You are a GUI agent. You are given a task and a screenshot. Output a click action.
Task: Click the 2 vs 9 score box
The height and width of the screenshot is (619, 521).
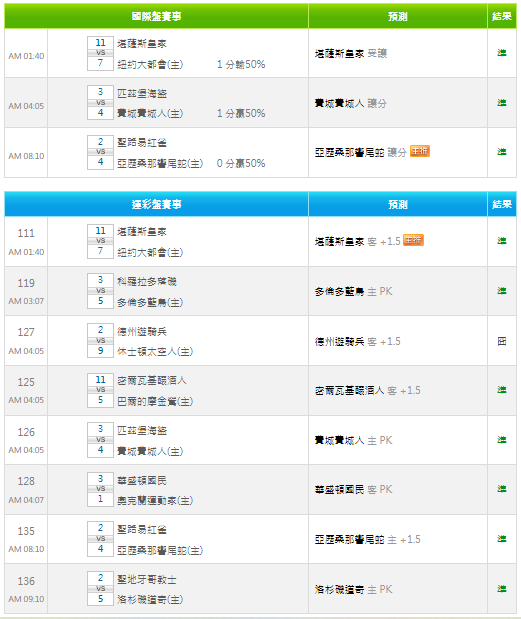click(x=100, y=341)
